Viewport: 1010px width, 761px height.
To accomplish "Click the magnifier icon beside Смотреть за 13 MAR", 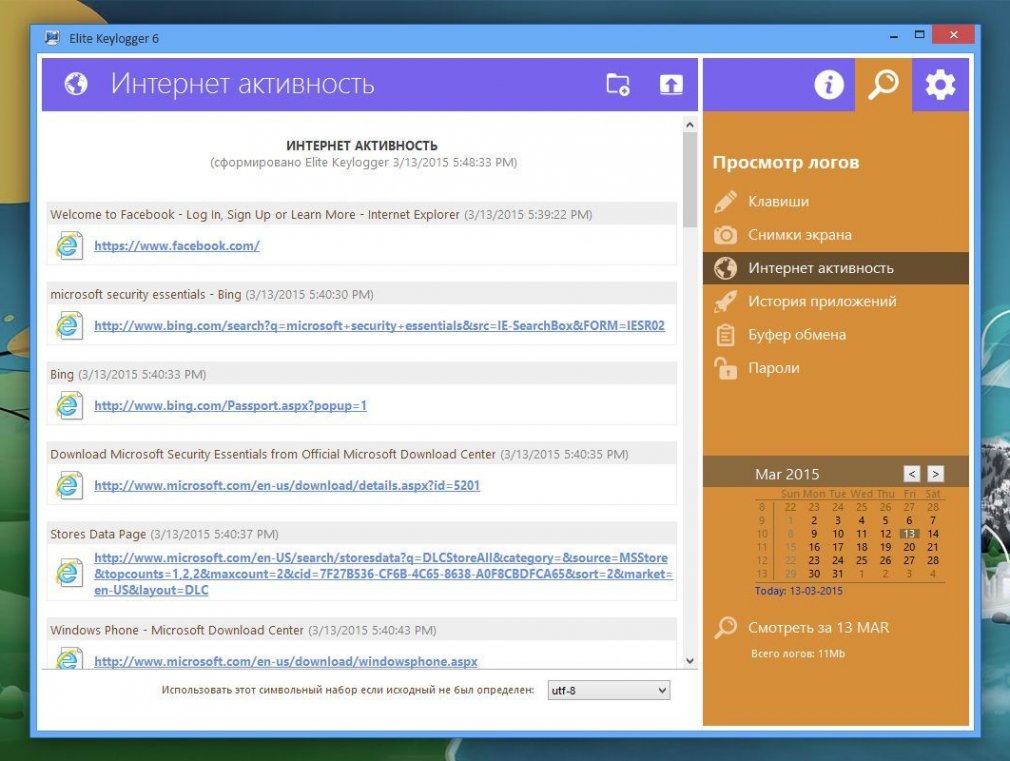I will [x=725, y=627].
